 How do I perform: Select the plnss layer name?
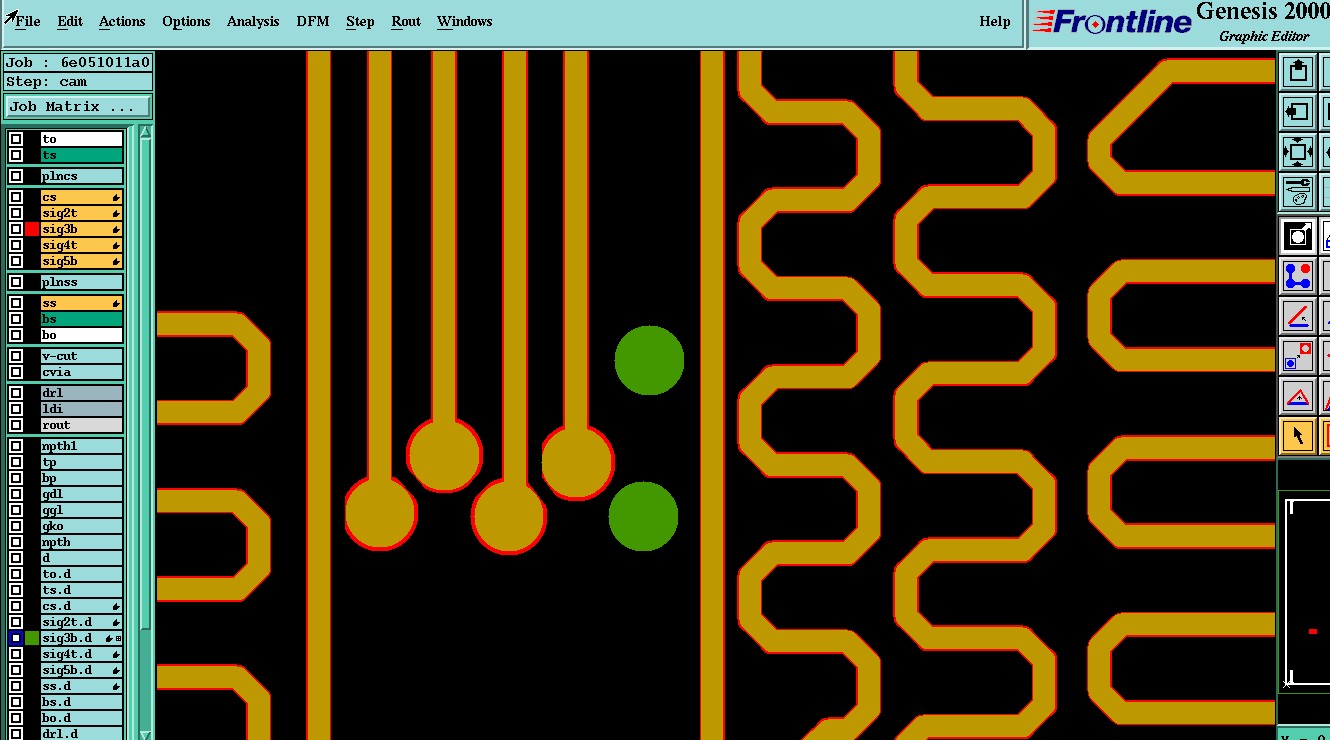click(82, 282)
